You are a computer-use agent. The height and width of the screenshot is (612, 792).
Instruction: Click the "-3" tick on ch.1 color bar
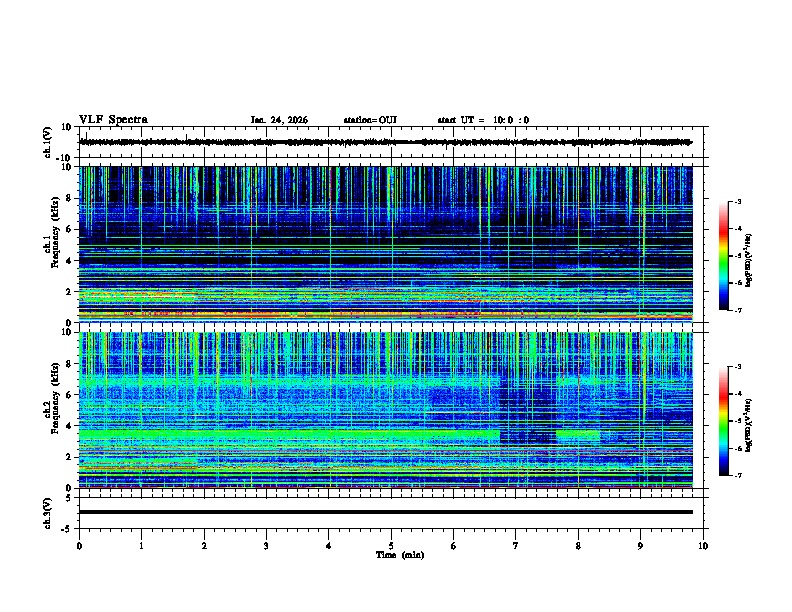tap(738, 201)
